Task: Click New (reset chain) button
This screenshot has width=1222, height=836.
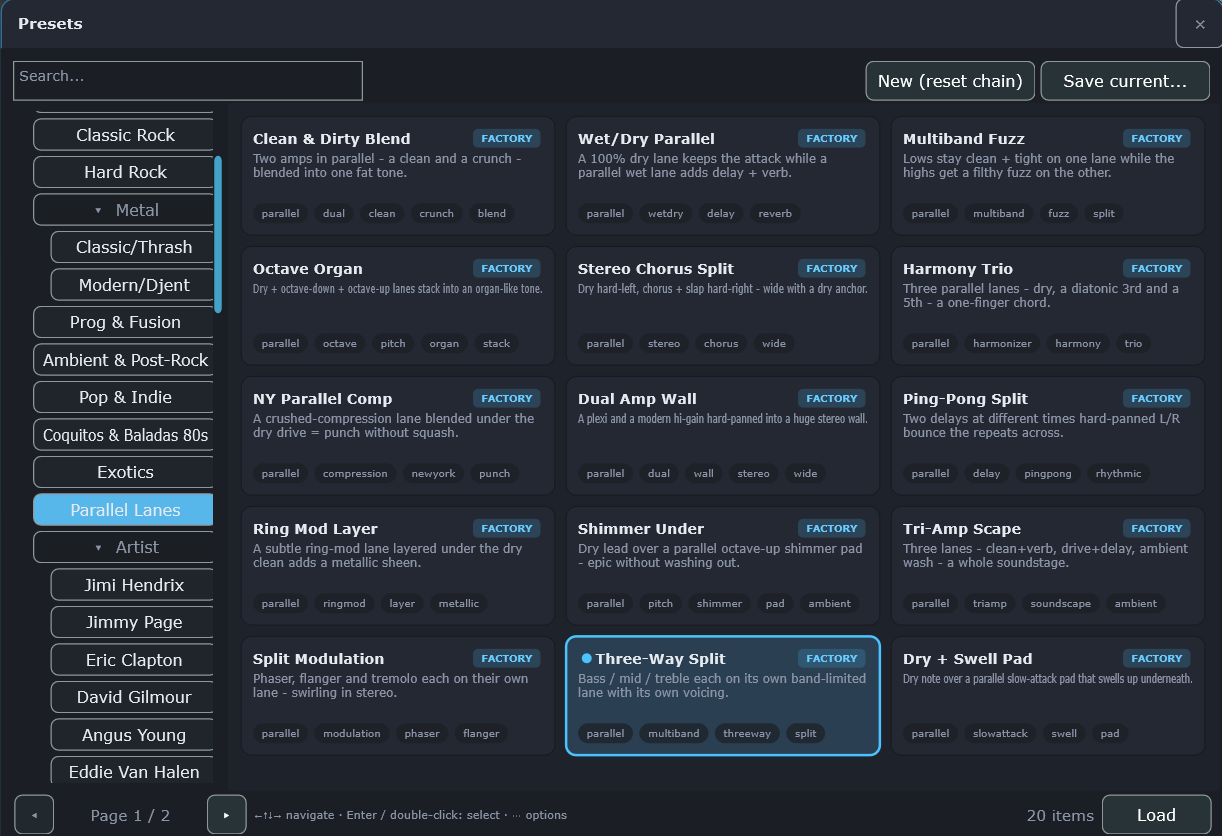Action: click(x=950, y=81)
